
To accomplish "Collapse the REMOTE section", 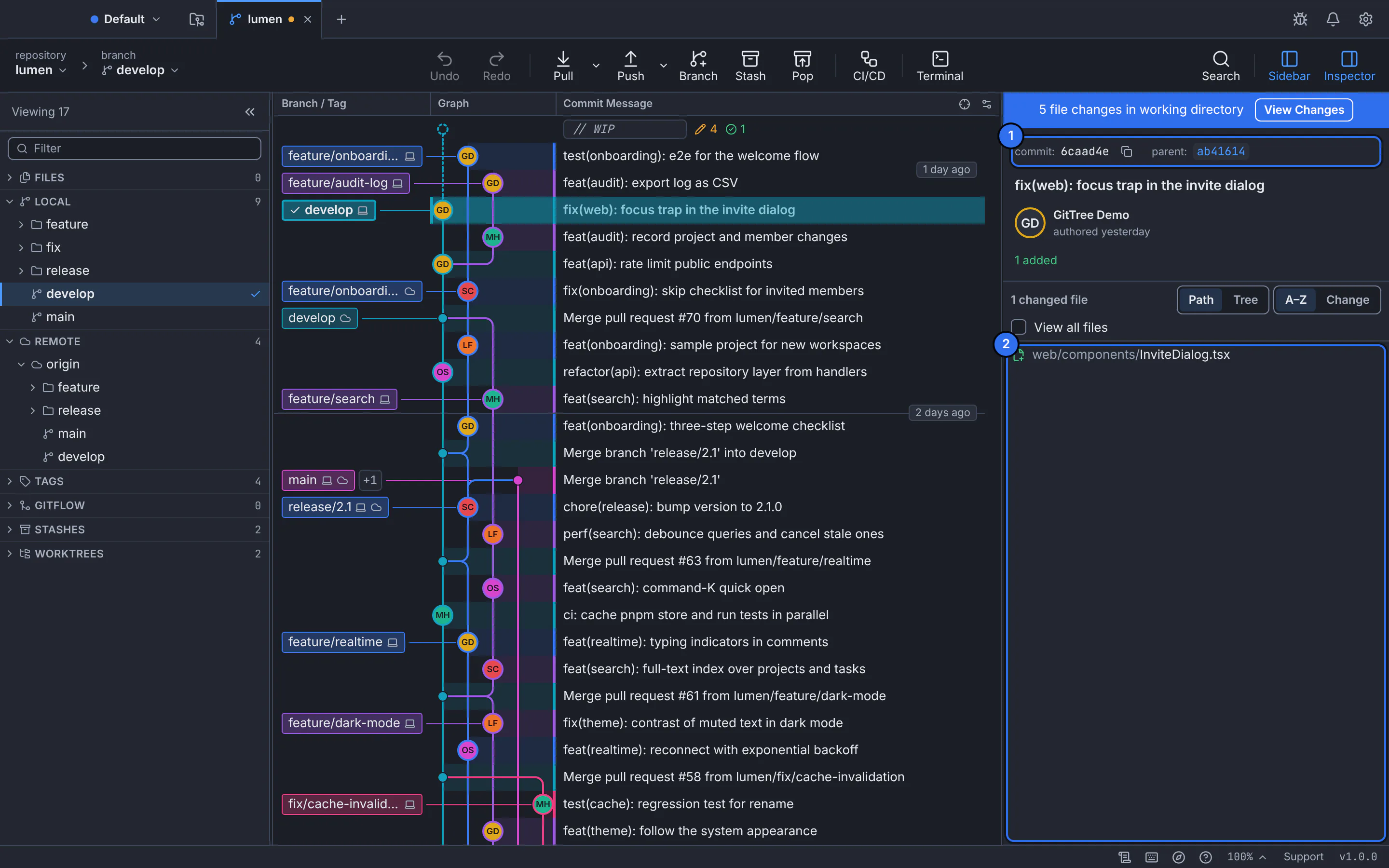I will coord(134,341).
